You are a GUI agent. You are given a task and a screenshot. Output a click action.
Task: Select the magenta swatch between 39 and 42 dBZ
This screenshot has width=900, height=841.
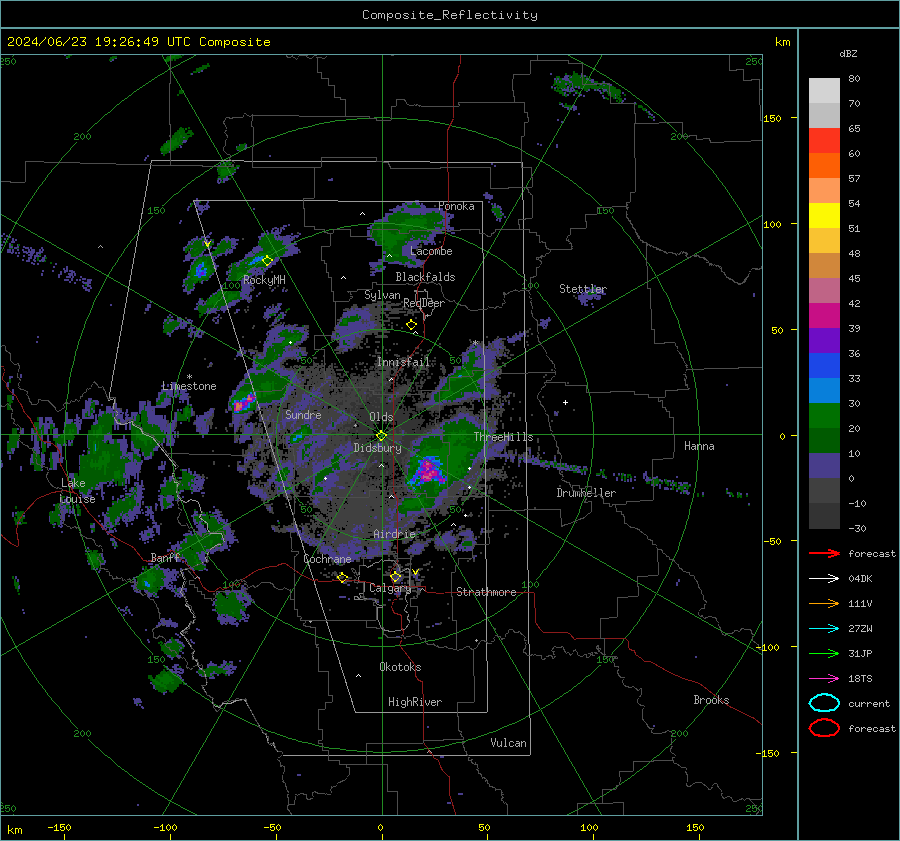[x=824, y=316]
